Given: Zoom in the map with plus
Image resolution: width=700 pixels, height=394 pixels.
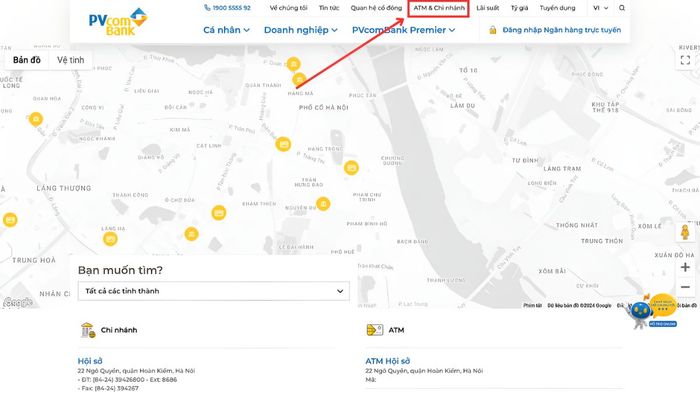Looking at the screenshot, I should coord(685,267).
